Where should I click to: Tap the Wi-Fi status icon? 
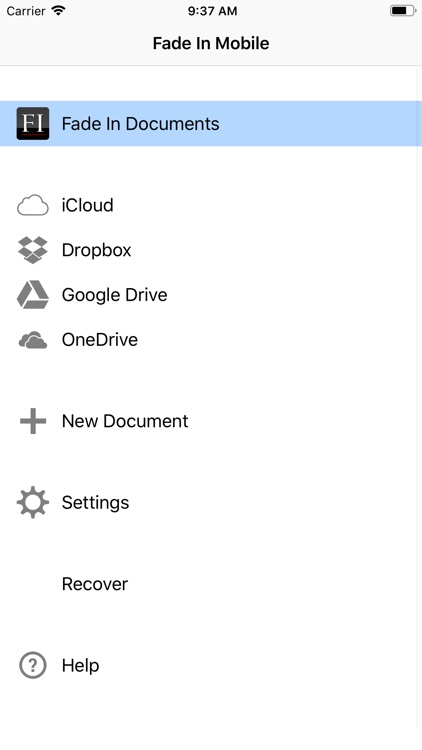click(x=58, y=11)
